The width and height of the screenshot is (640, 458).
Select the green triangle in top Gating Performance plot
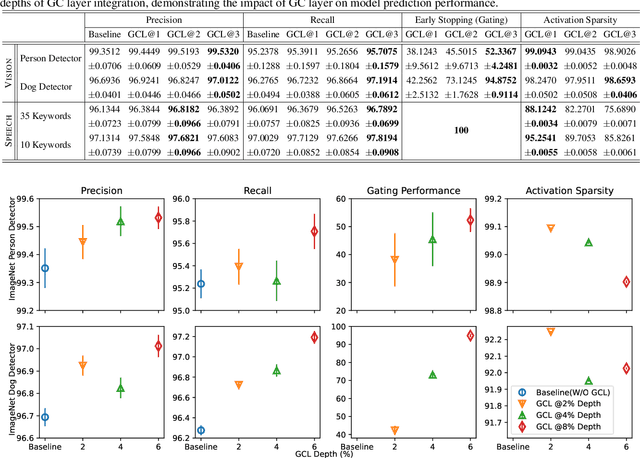(432, 240)
